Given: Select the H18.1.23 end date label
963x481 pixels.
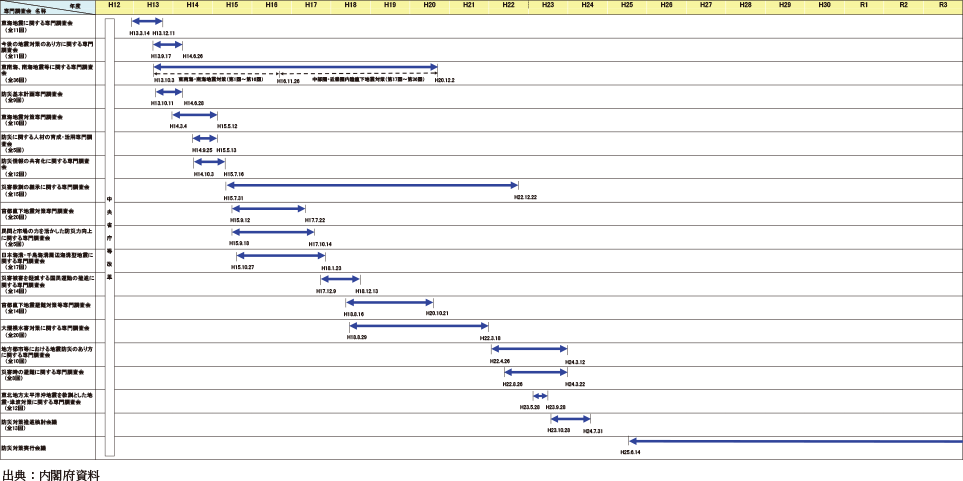Looking at the screenshot, I should [x=332, y=268].
